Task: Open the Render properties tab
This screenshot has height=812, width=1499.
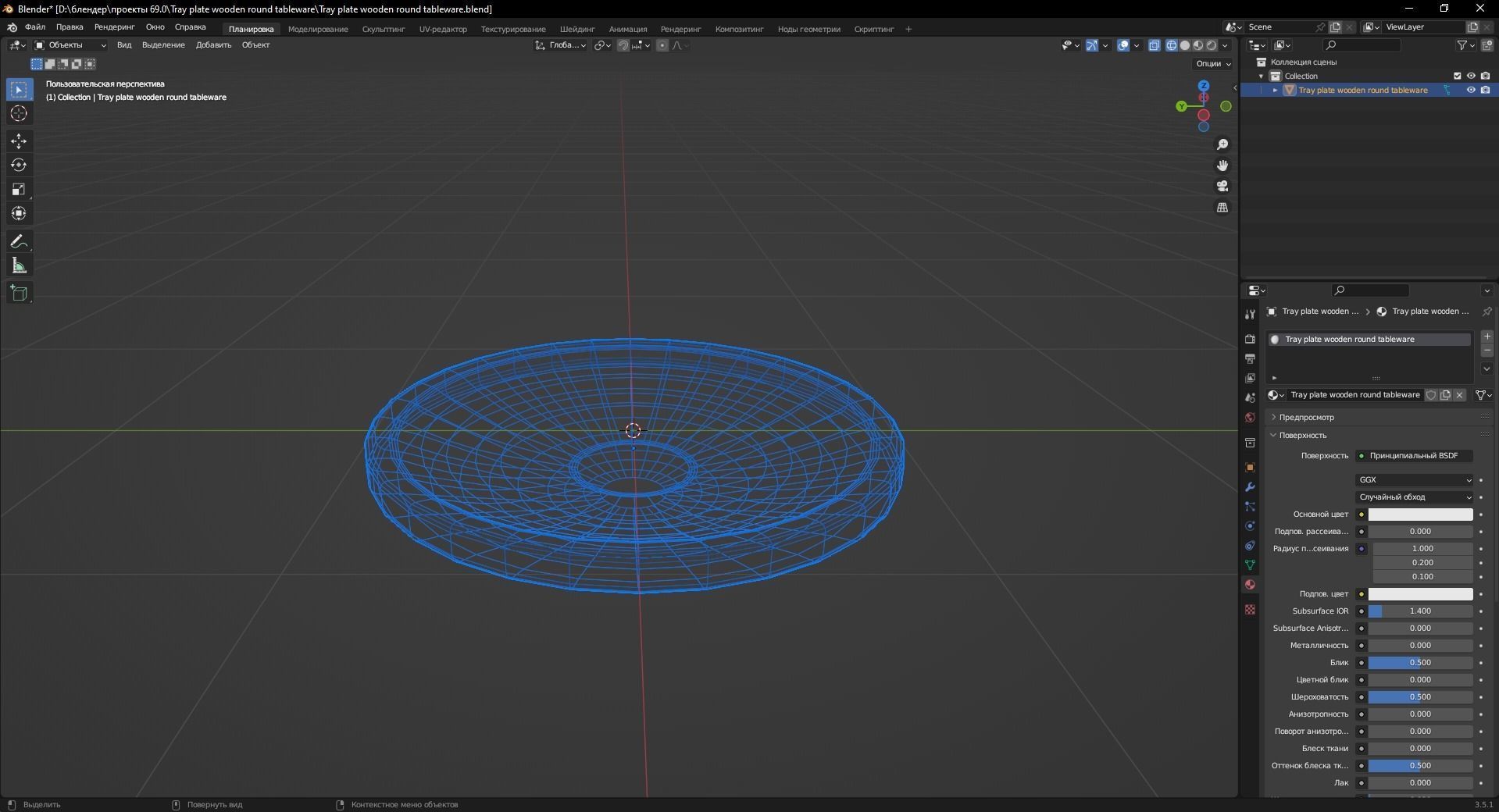Action: coord(1250,339)
